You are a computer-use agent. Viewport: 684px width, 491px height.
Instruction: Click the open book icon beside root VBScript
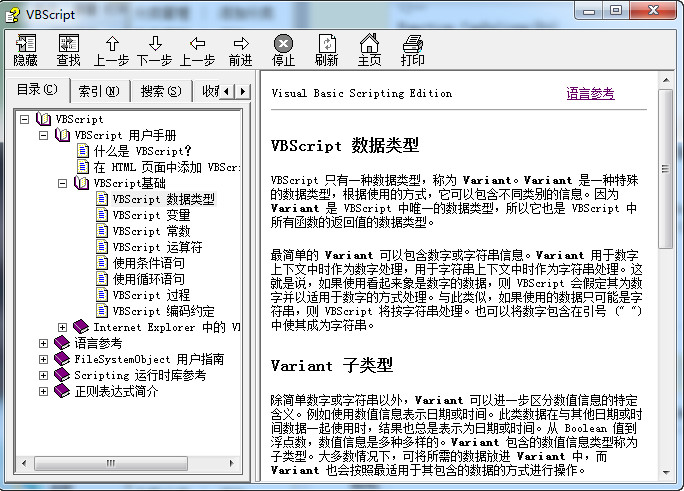point(43,119)
